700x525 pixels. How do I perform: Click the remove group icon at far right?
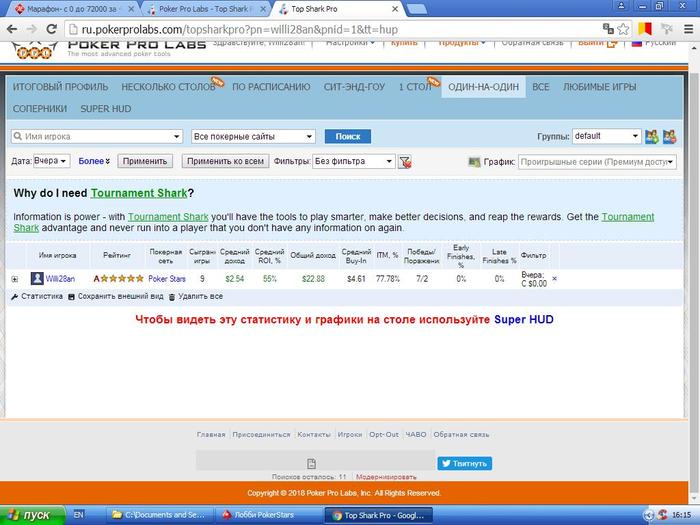670,137
